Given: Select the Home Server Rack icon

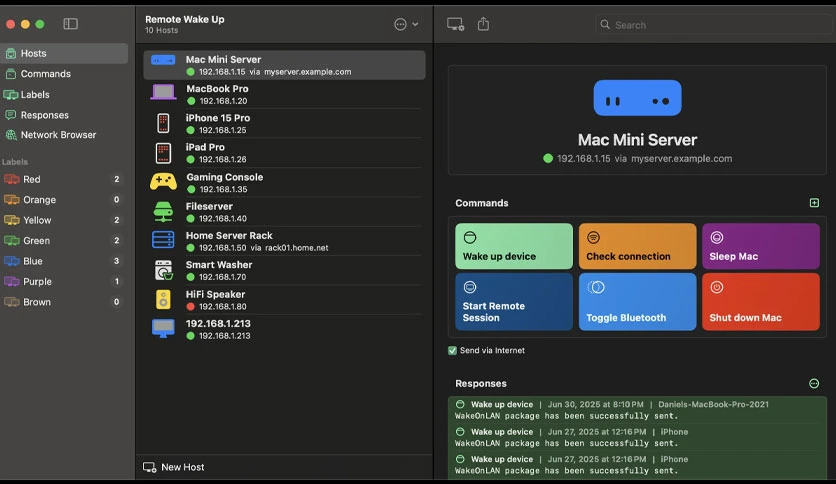Looking at the screenshot, I should click(163, 240).
